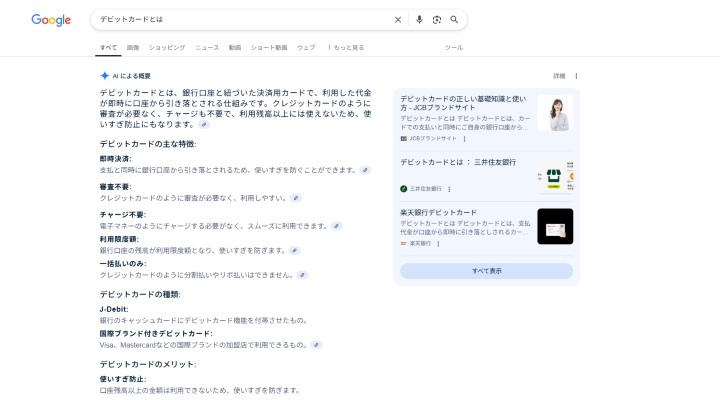Click the AI overview sparkle icon
720x400 pixels.
pyautogui.click(x=105, y=76)
